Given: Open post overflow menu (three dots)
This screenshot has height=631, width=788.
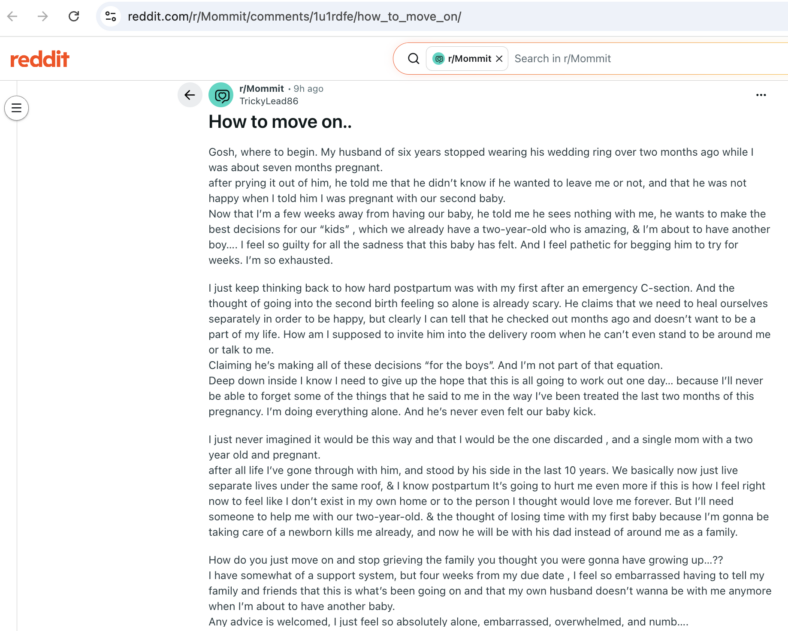Looking at the screenshot, I should [761, 95].
